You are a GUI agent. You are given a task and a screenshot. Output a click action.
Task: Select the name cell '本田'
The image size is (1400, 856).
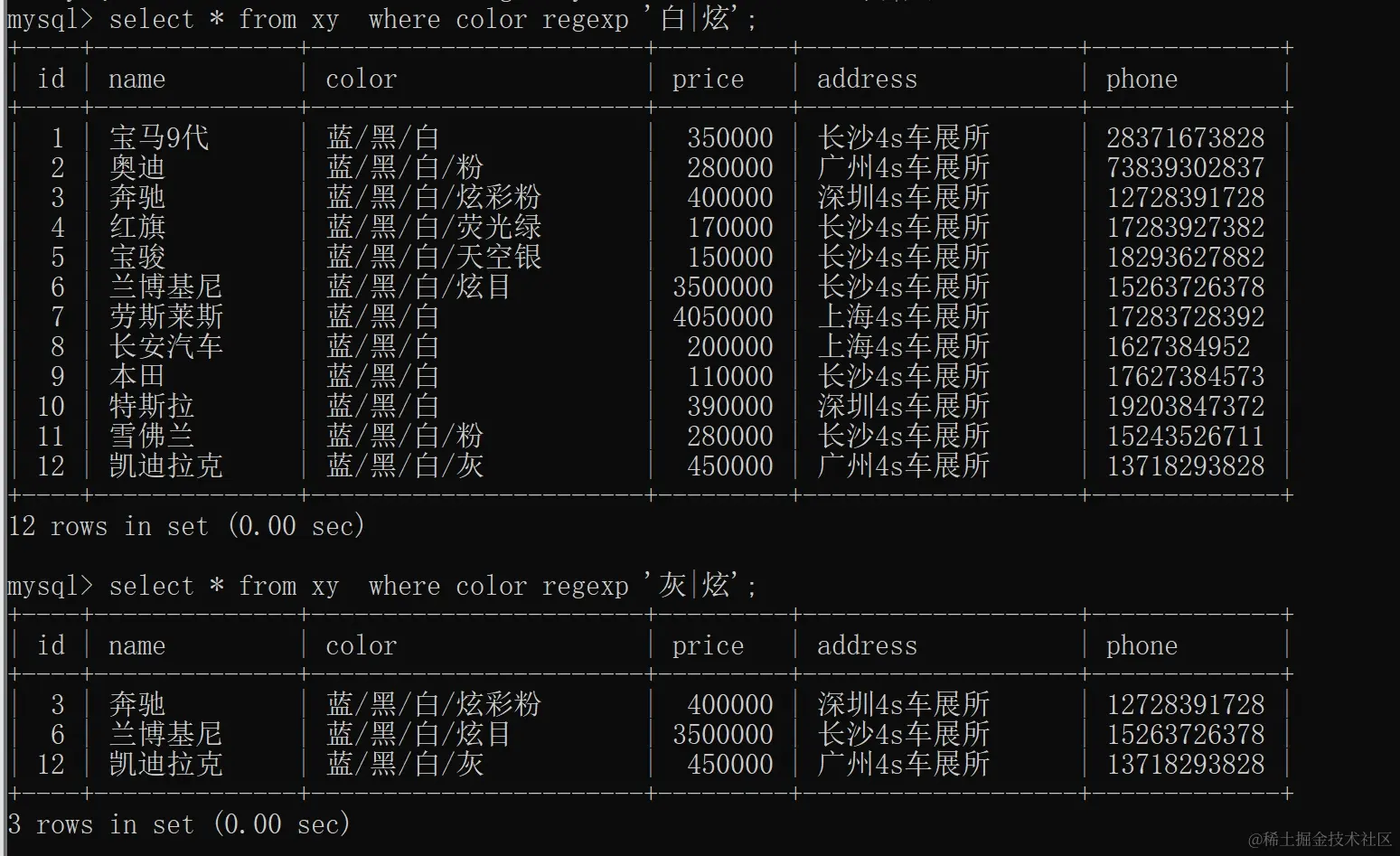click(x=137, y=376)
